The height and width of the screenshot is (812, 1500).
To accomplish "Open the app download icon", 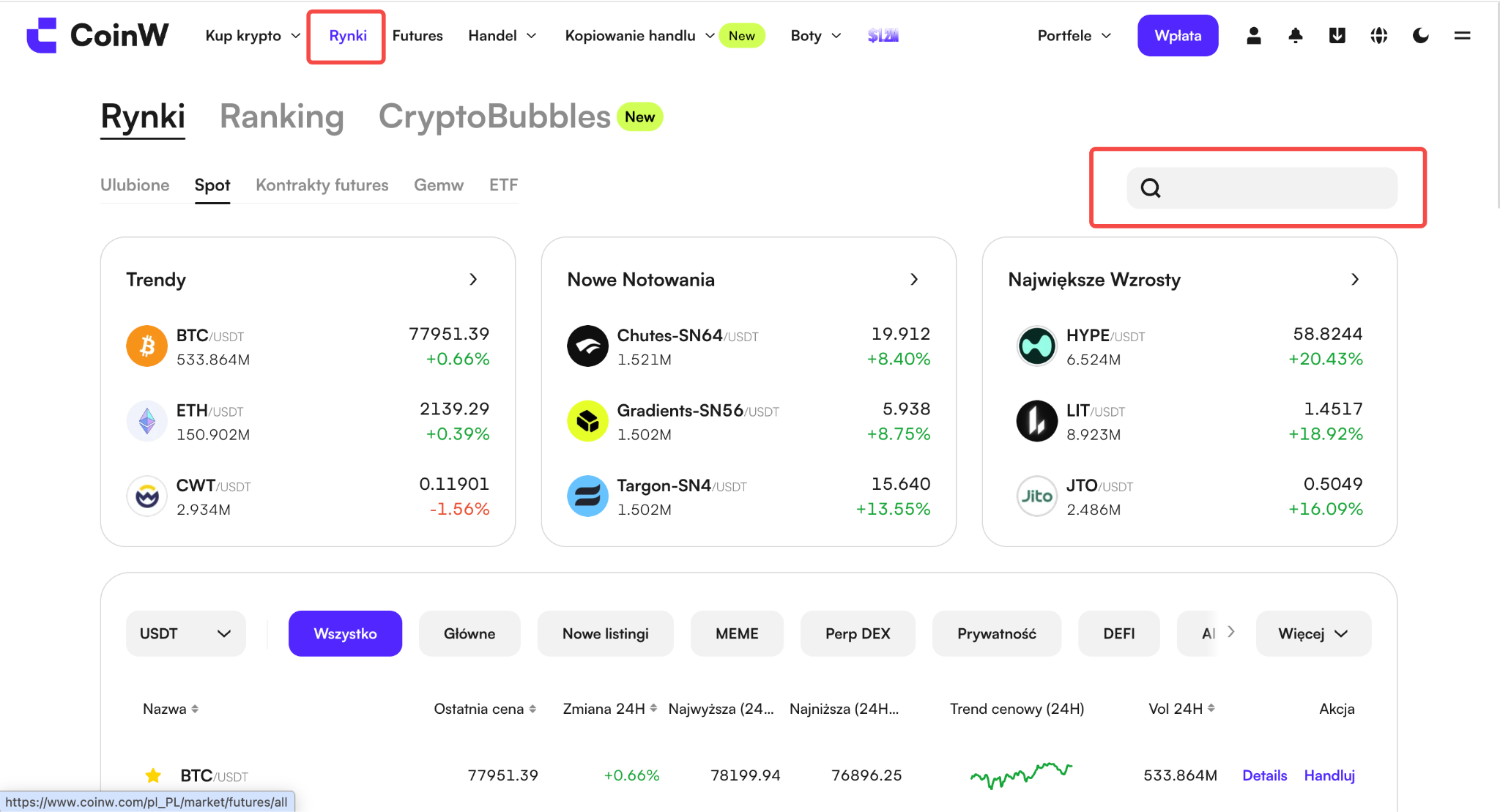I will pyautogui.click(x=1337, y=35).
